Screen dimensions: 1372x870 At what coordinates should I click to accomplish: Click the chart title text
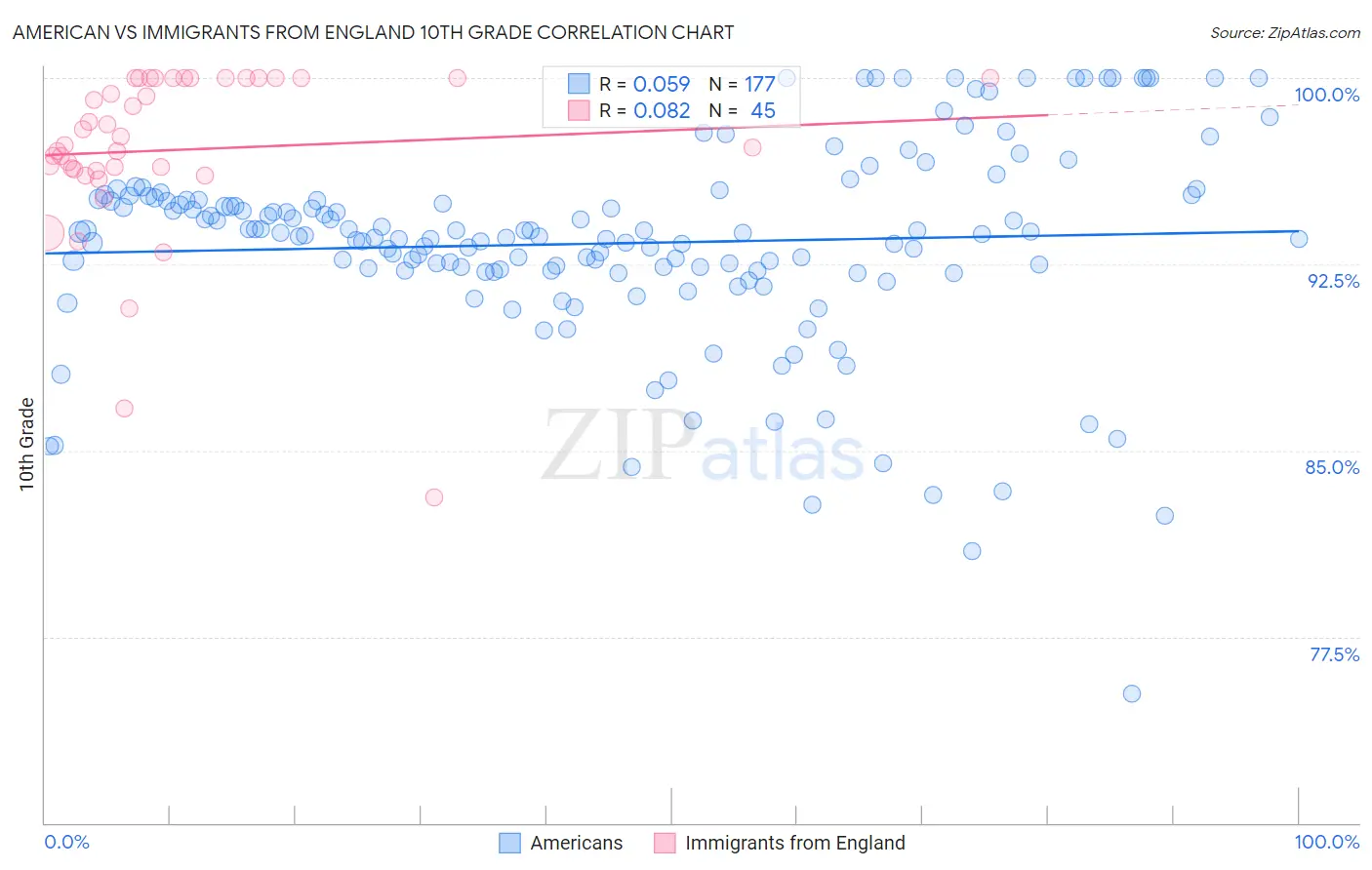tap(373, 32)
